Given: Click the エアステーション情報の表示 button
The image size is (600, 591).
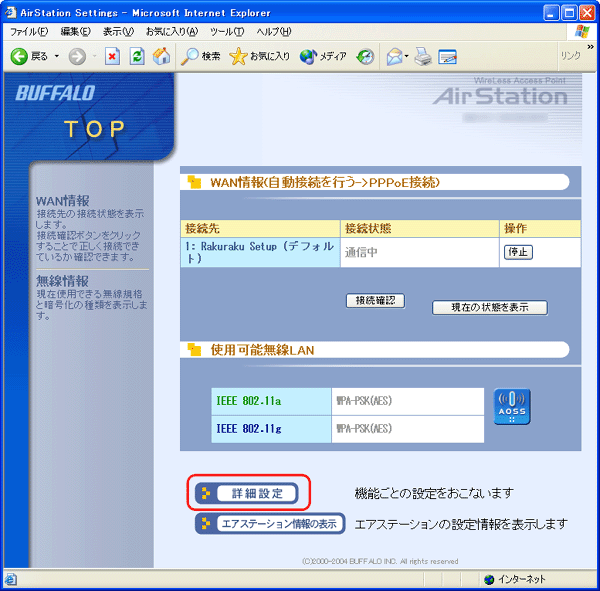Looking at the screenshot, I should coord(270,523).
